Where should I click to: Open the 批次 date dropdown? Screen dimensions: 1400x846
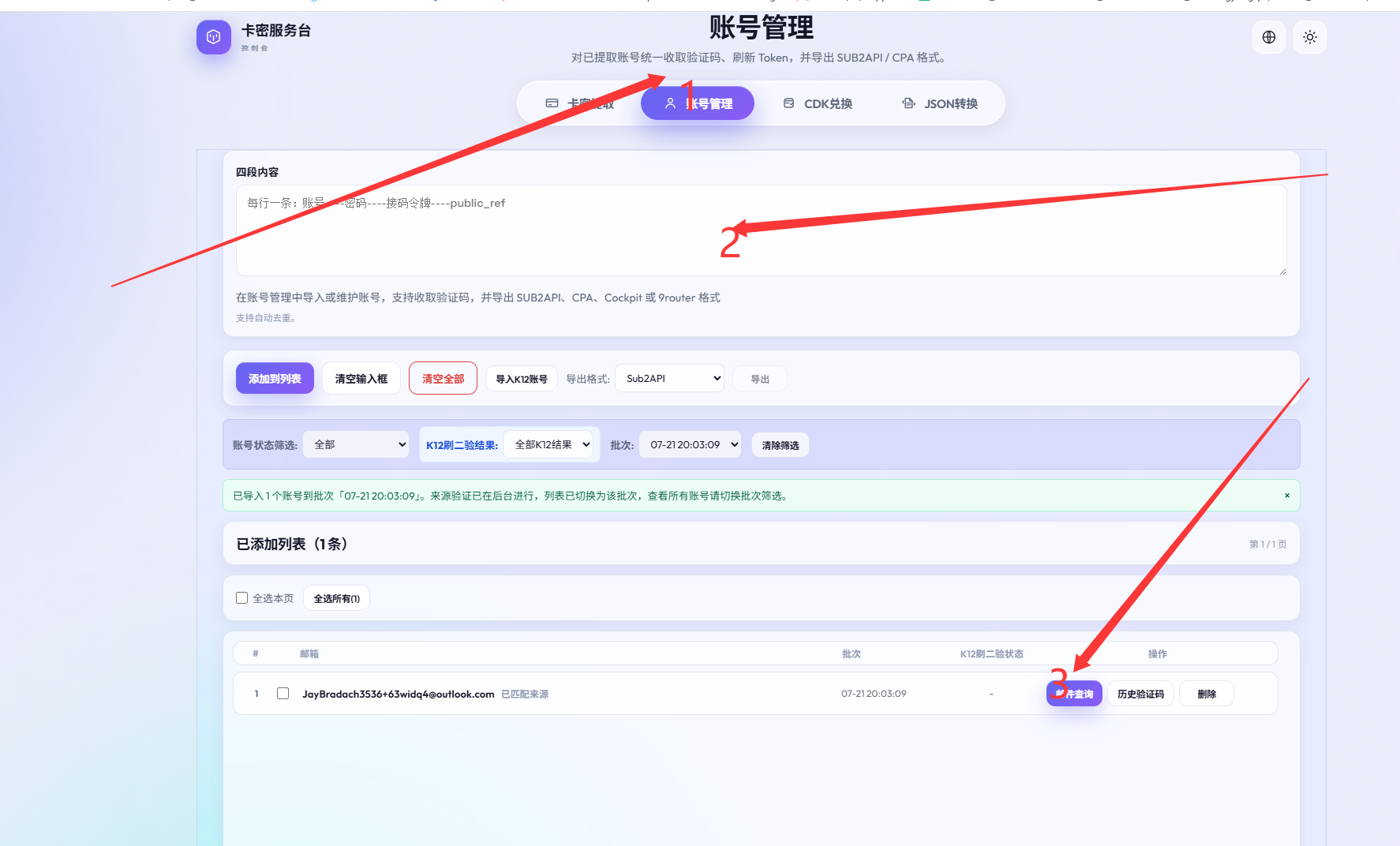[x=690, y=445]
